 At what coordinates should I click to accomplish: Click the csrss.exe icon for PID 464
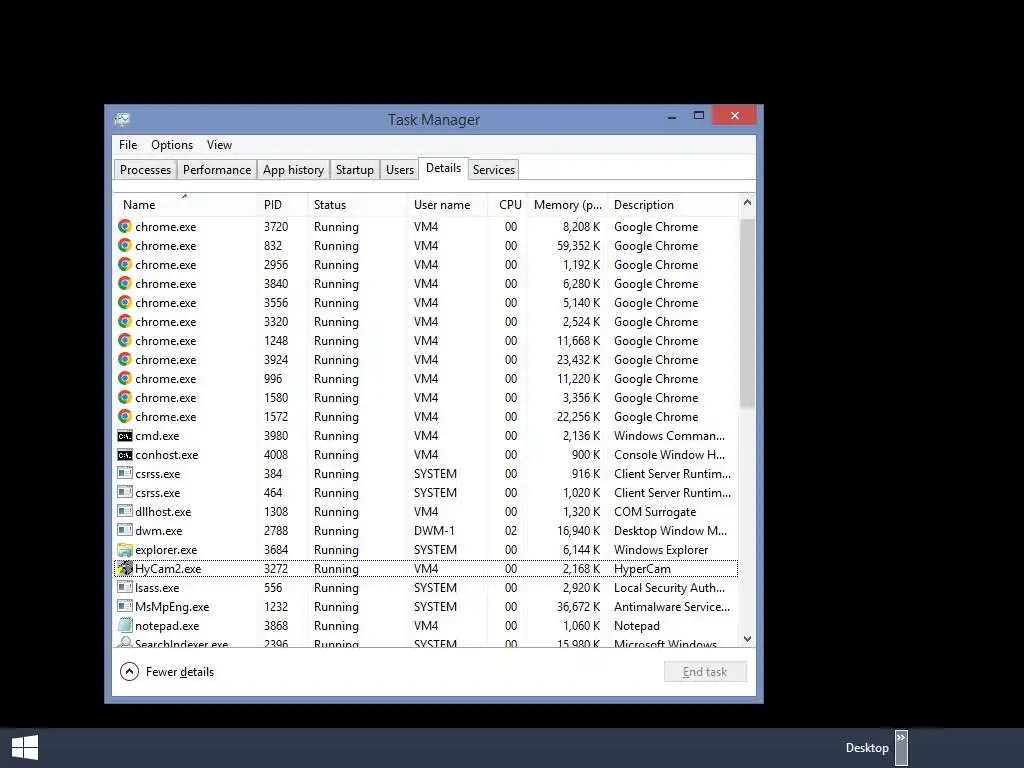click(x=125, y=492)
